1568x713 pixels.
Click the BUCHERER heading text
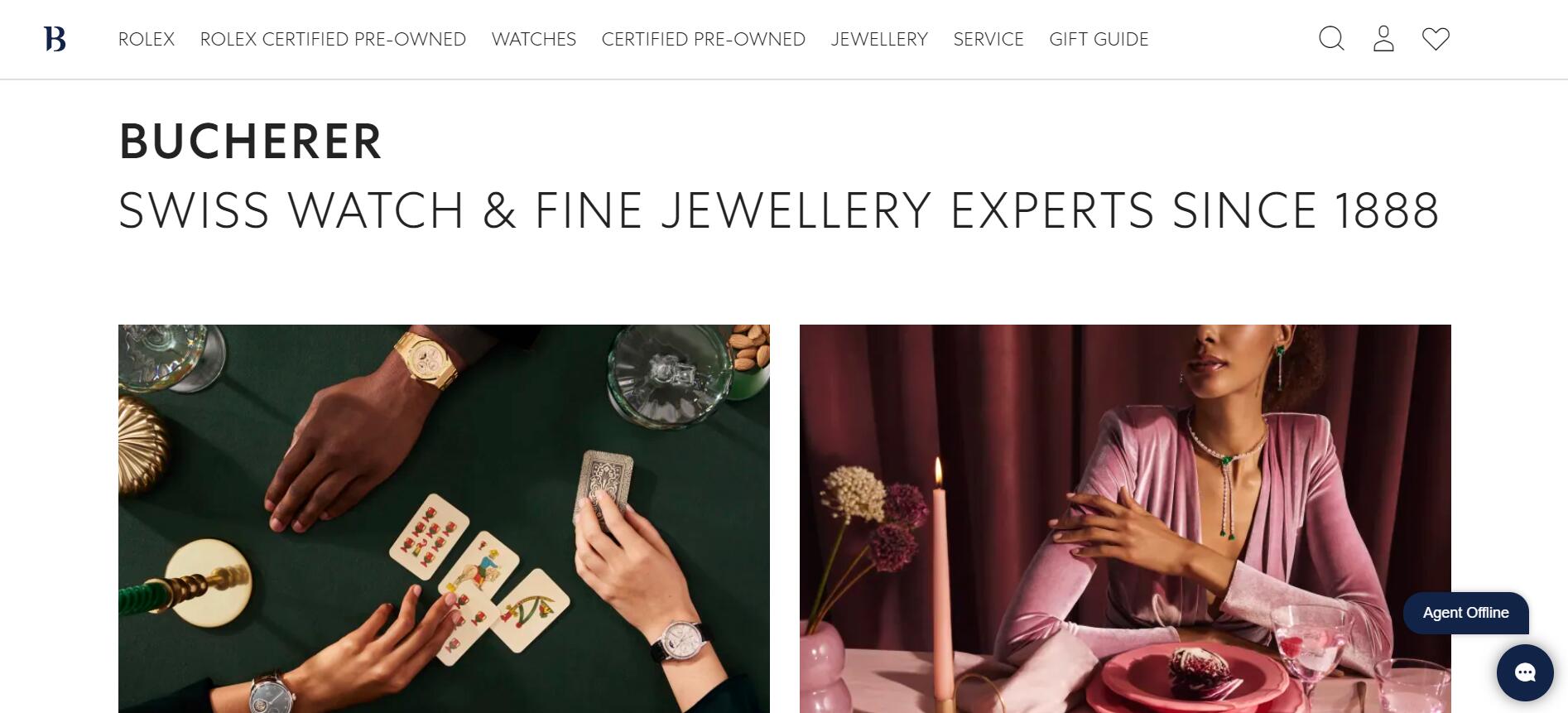point(251,142)
